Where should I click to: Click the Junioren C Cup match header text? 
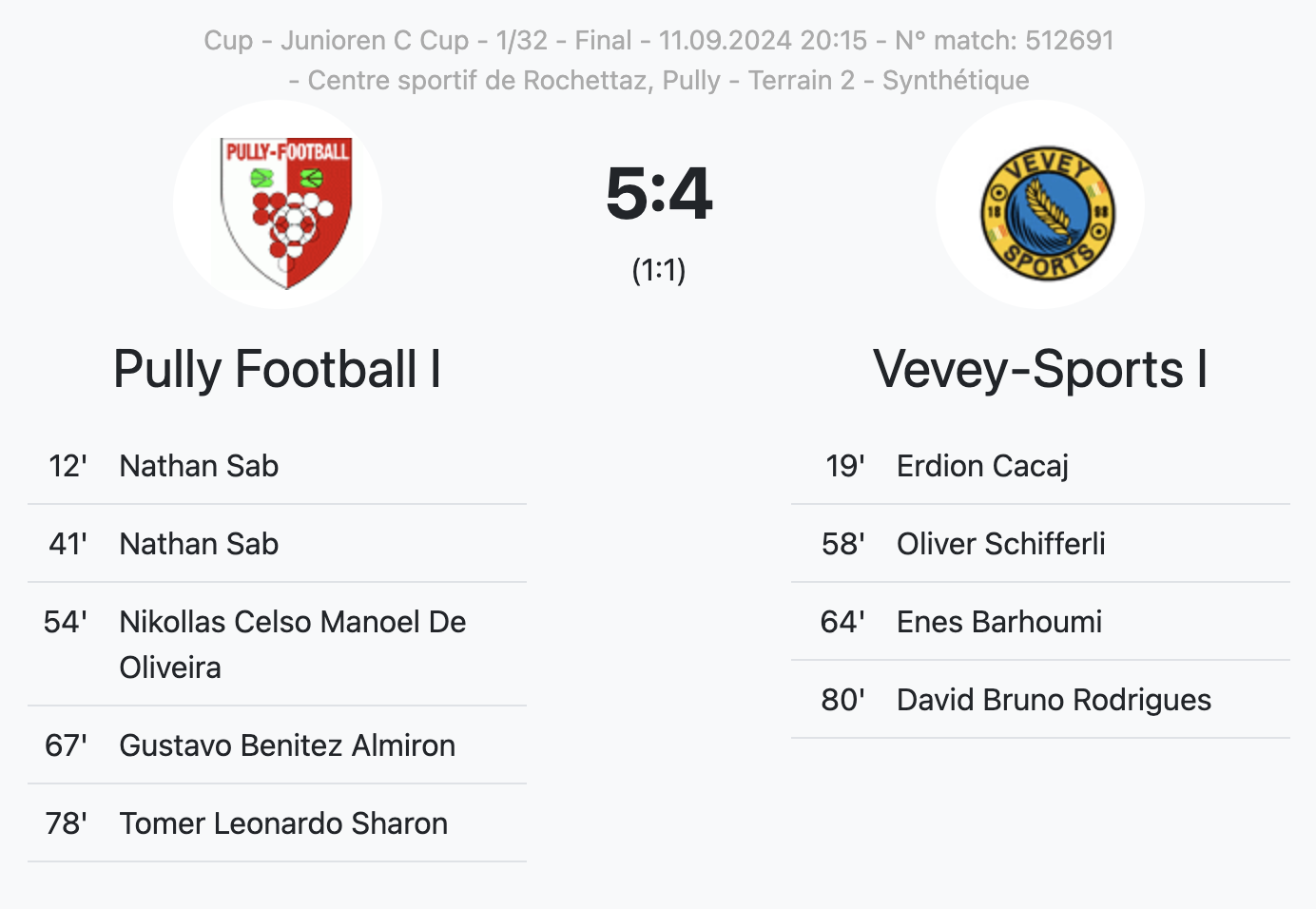coord(659,40)
